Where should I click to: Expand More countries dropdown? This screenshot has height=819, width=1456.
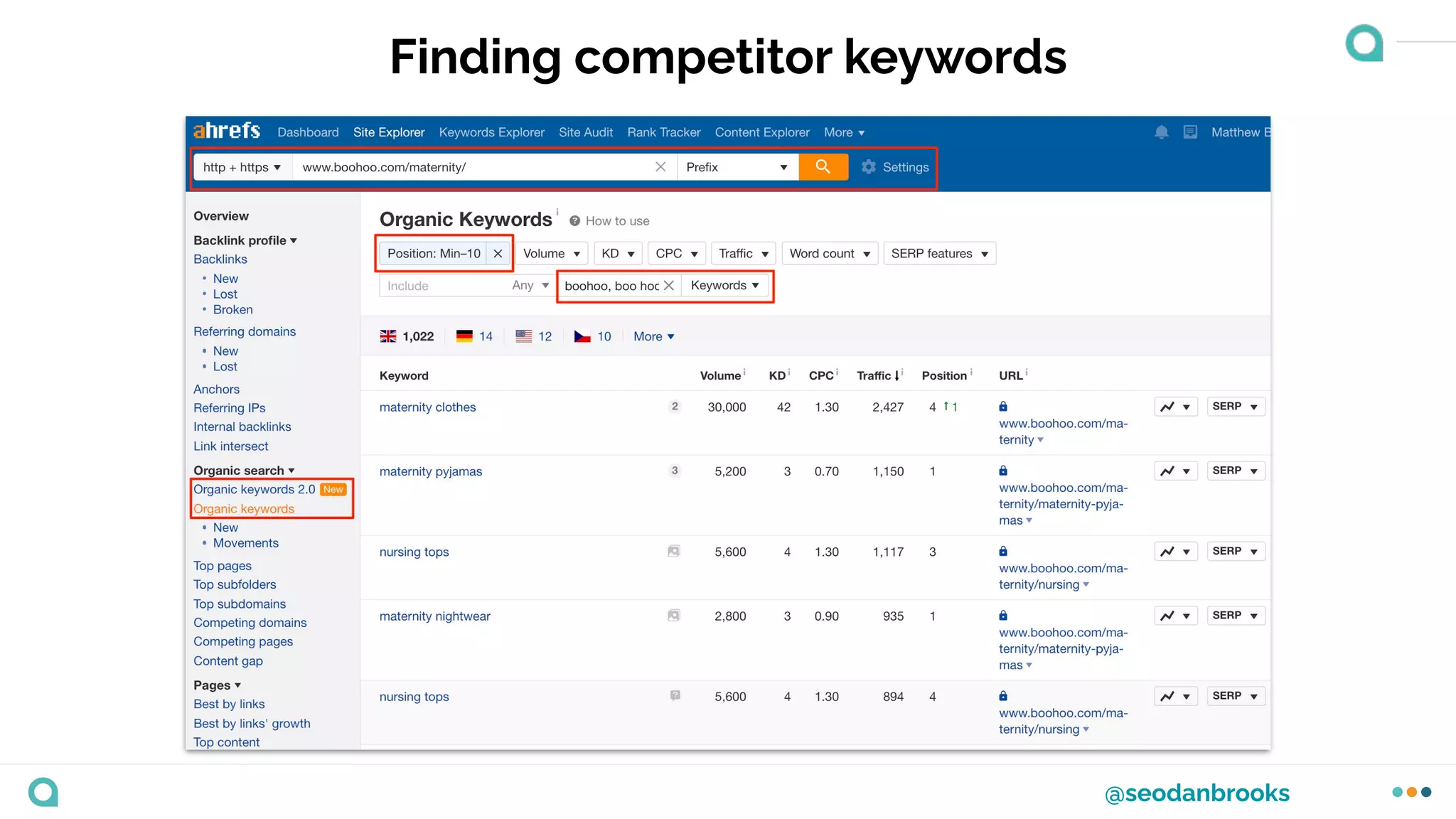(653, 336)
